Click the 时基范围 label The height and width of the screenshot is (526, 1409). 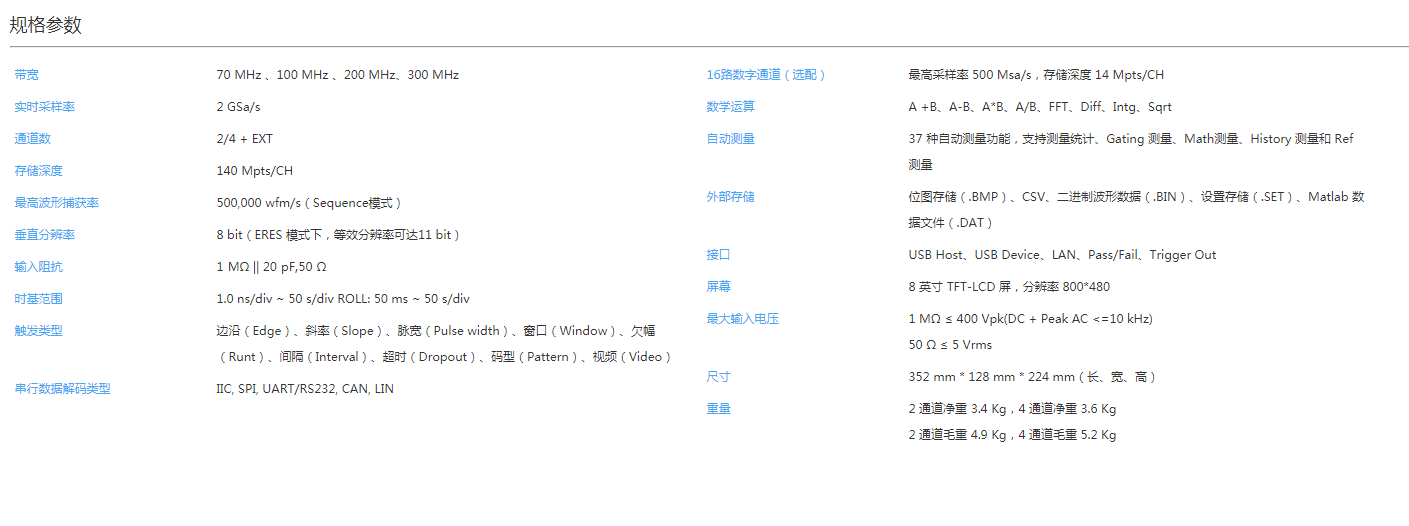coord(39,299)
